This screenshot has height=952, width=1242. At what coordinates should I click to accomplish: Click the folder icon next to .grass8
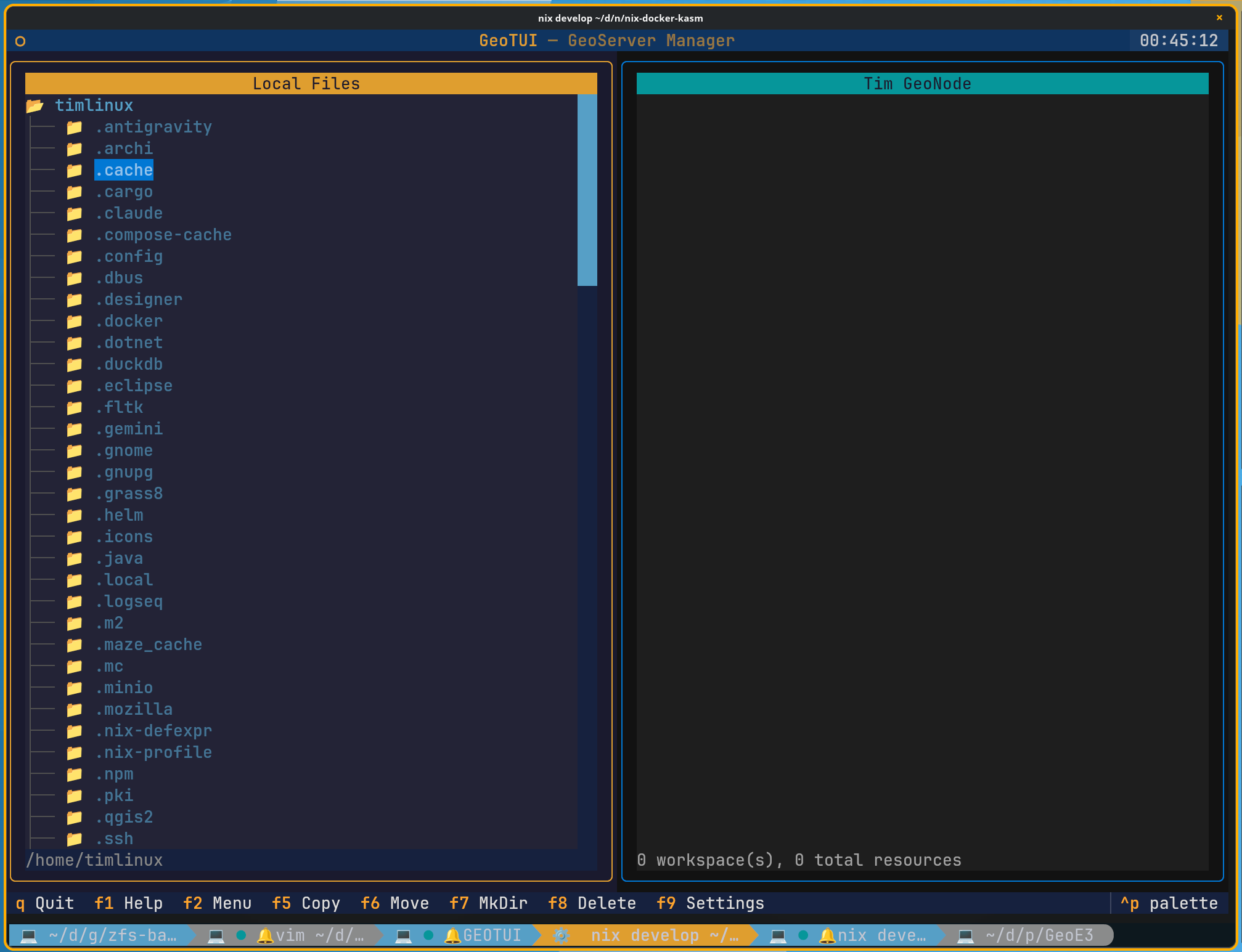point(75,494)
